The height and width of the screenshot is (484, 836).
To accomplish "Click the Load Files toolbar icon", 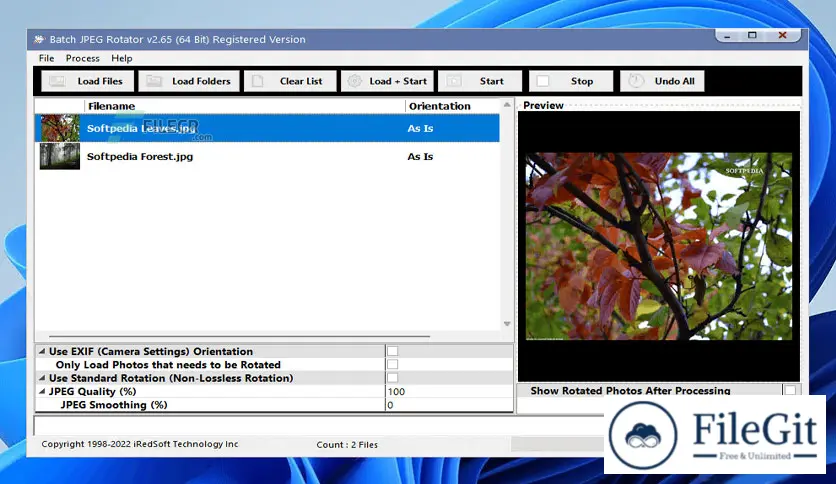I will [x=57, y=81].
